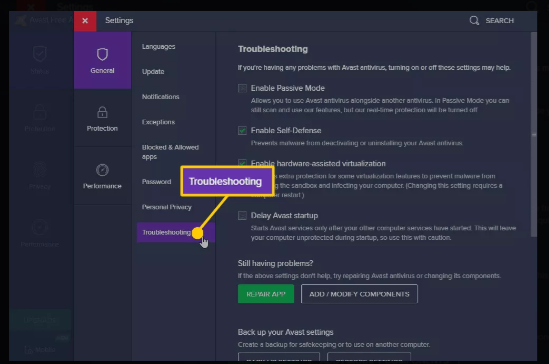Close Settings with the red X
The width and height of the screenshot is (549, 364).
(x=85, y=21)
